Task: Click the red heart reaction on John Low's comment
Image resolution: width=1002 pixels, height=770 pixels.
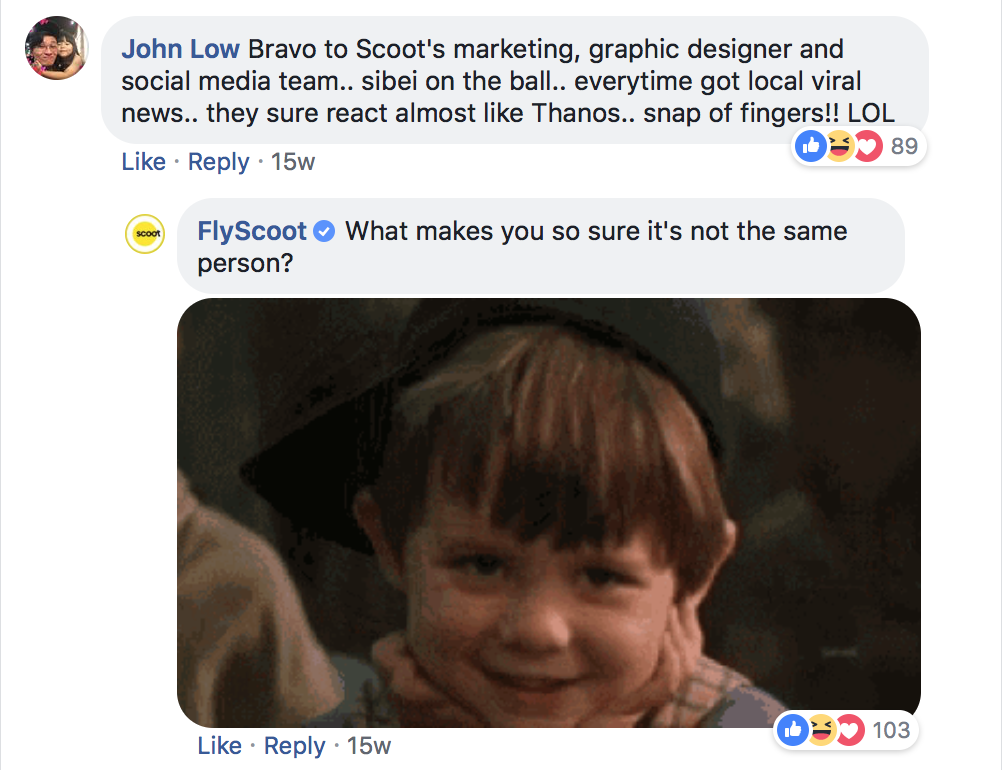Action: click(866, 147)
